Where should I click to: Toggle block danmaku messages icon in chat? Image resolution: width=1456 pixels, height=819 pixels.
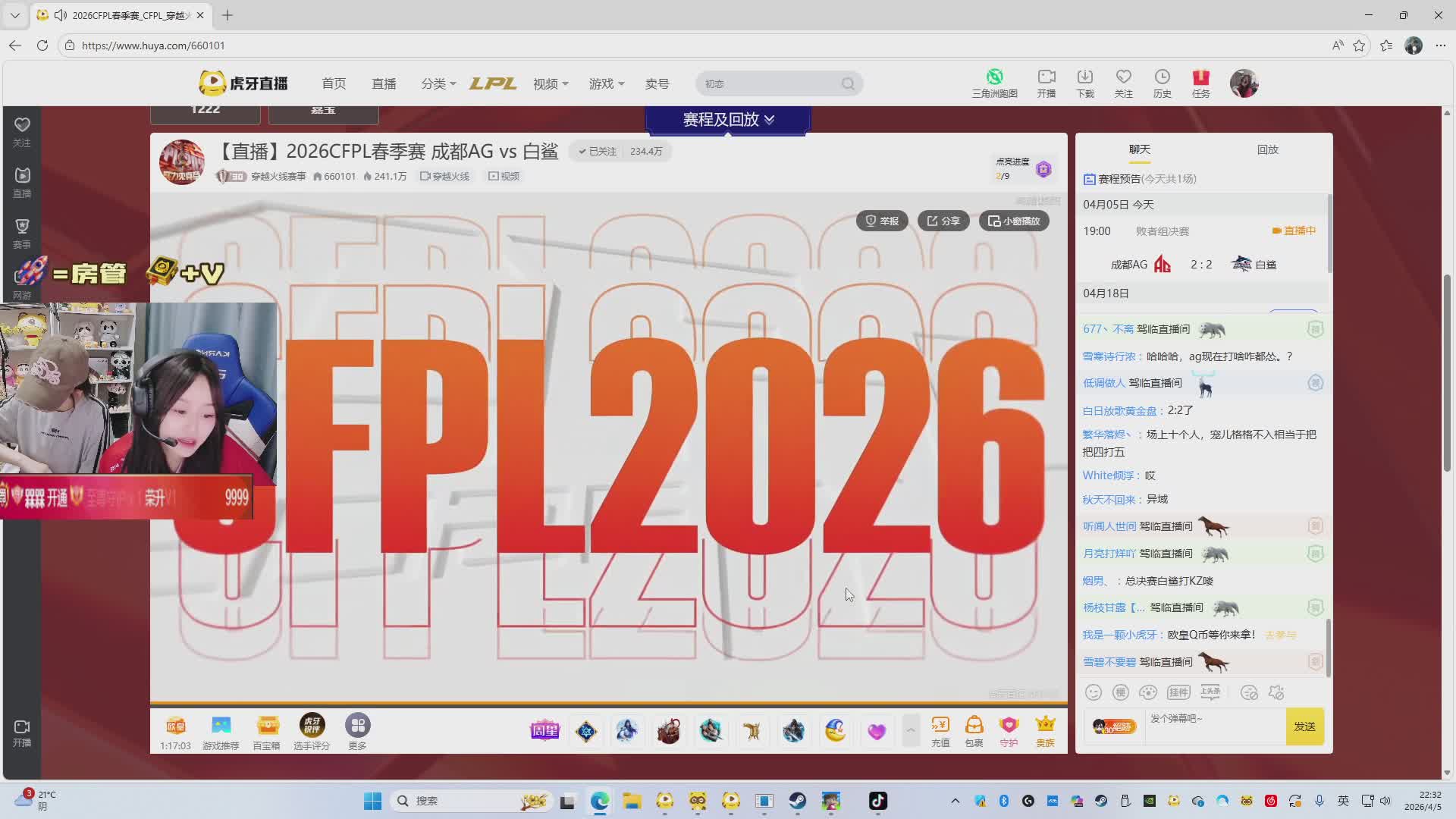click(x=1249, y=692)
